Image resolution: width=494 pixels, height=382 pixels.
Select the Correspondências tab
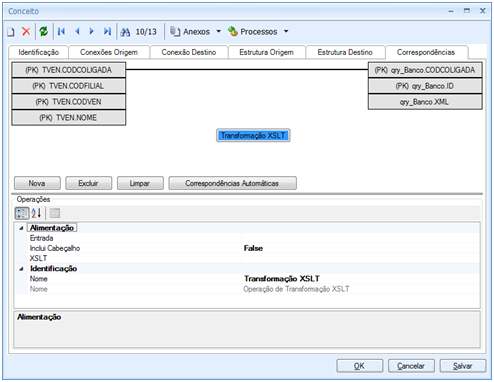(x=426, y=52)
